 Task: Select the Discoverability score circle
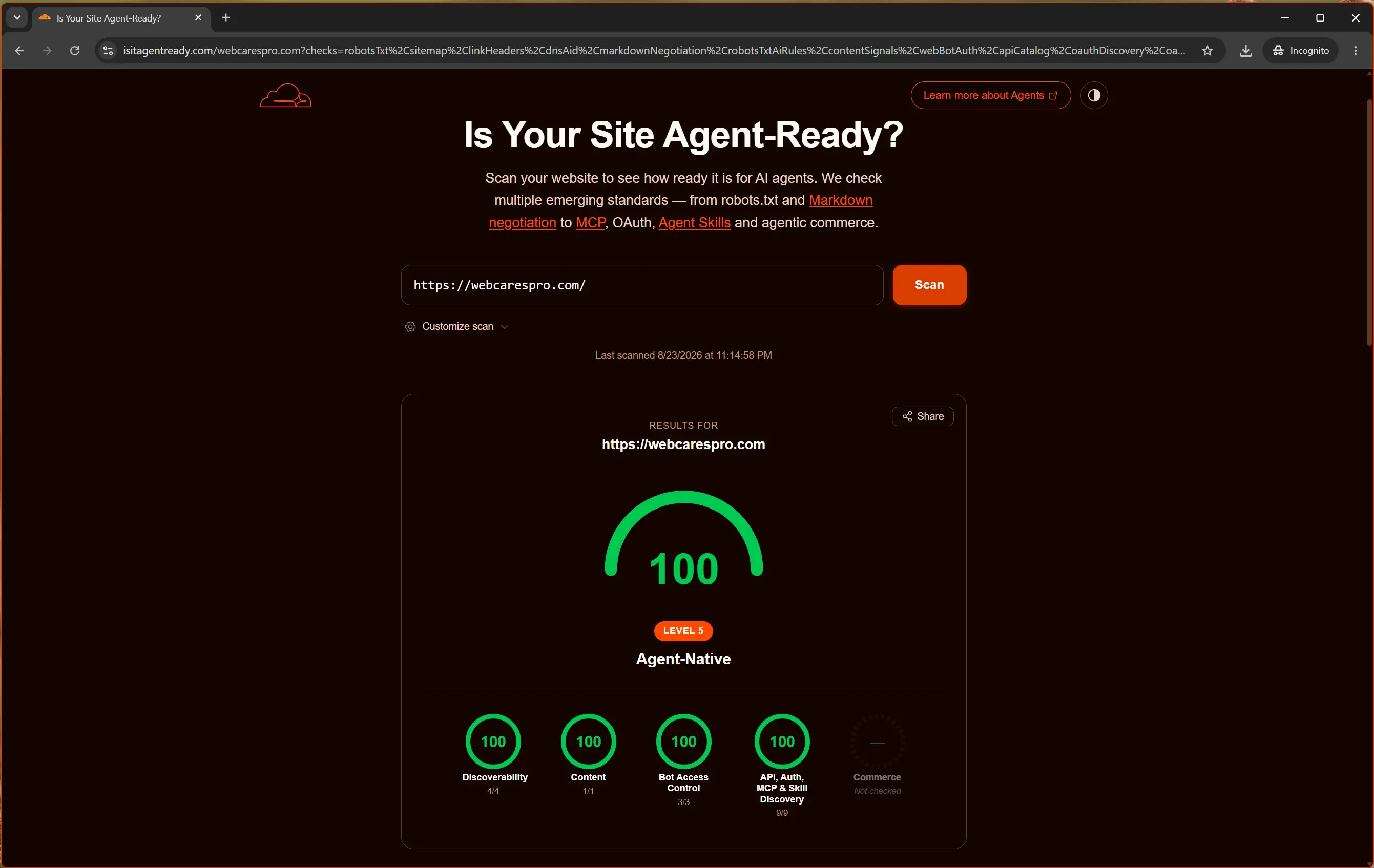click(x=493, y=742)
